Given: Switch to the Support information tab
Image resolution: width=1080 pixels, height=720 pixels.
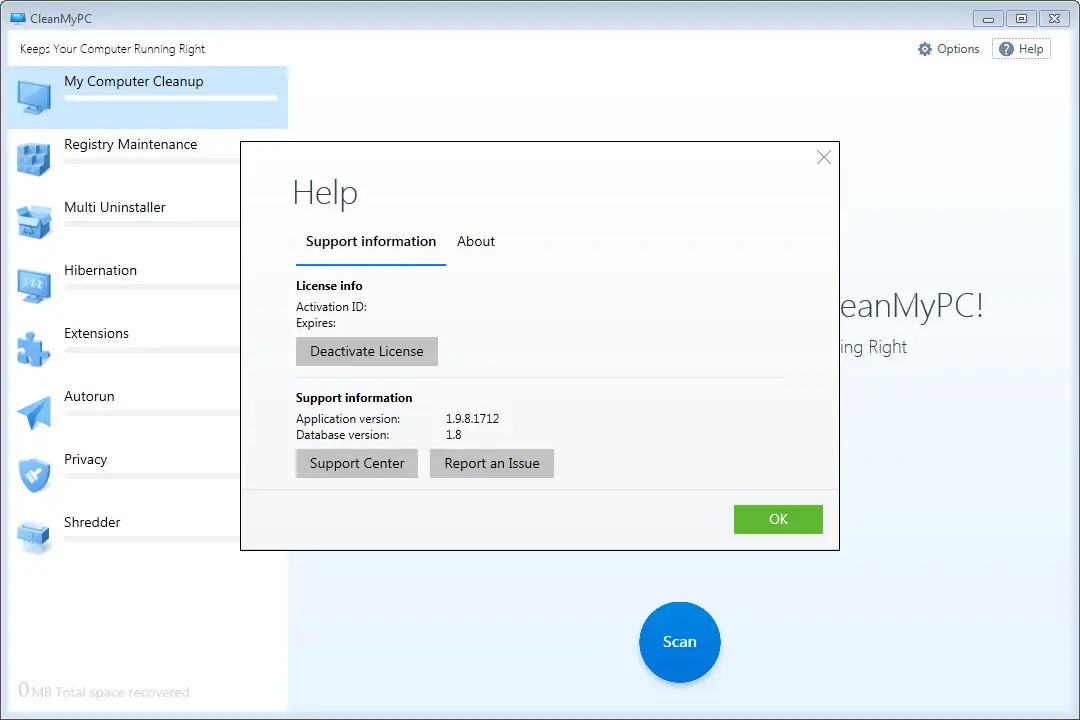Looking at the screenshot, I should pyautogui.click(x=371, y=242).
